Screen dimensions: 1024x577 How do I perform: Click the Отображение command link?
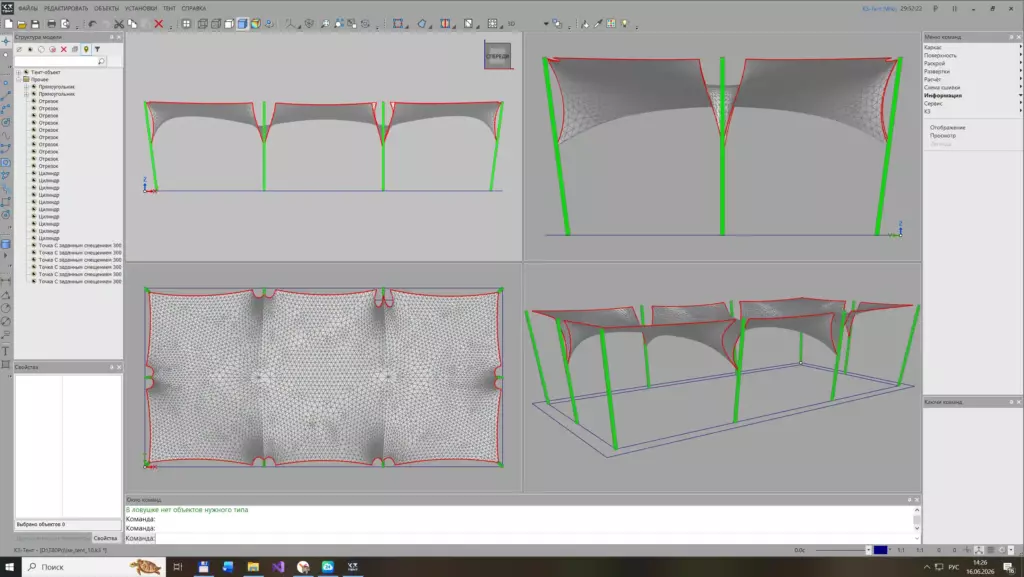click(x=948, y=128)
